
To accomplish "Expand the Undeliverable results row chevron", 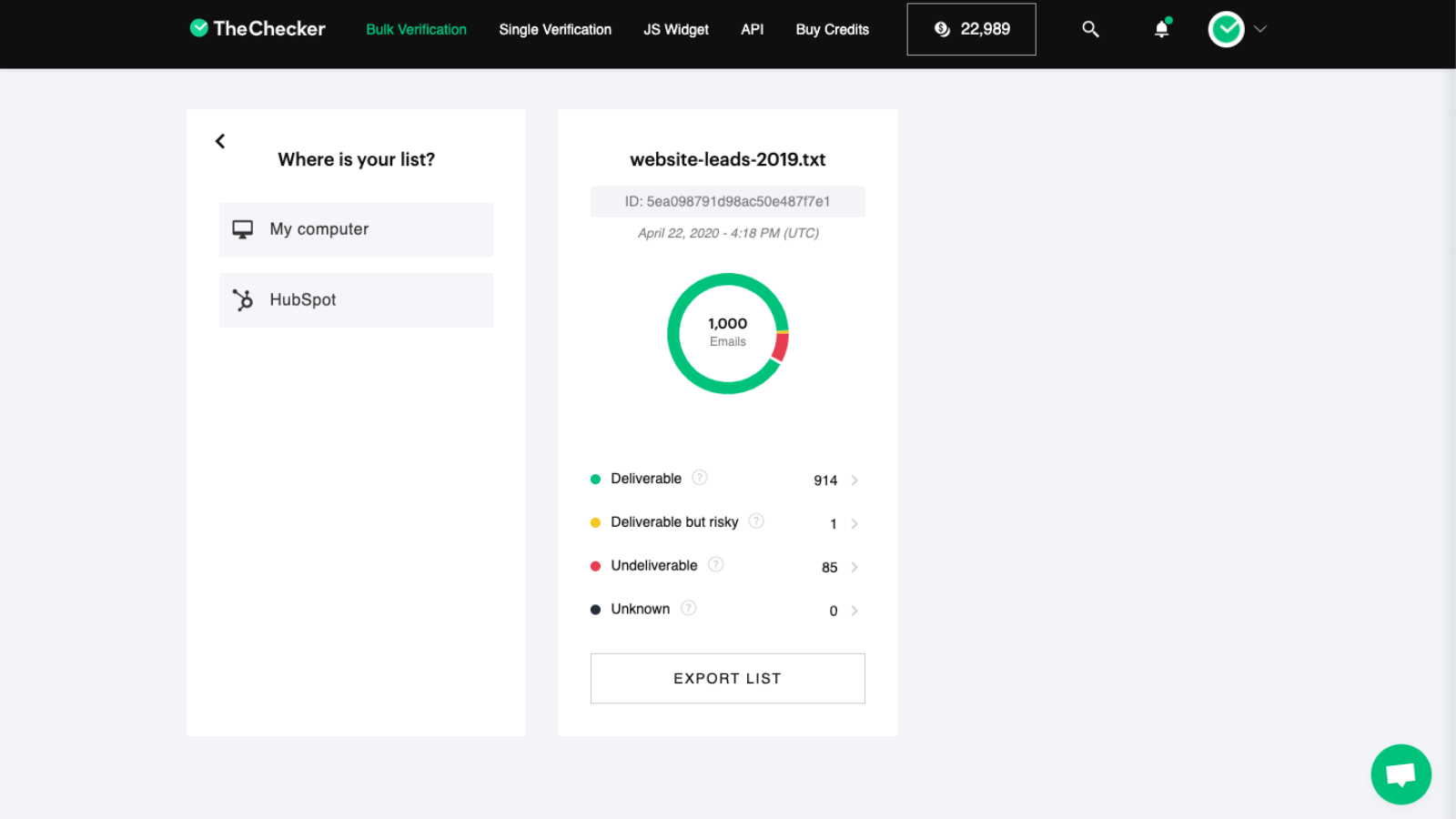I will click(854, 567).
